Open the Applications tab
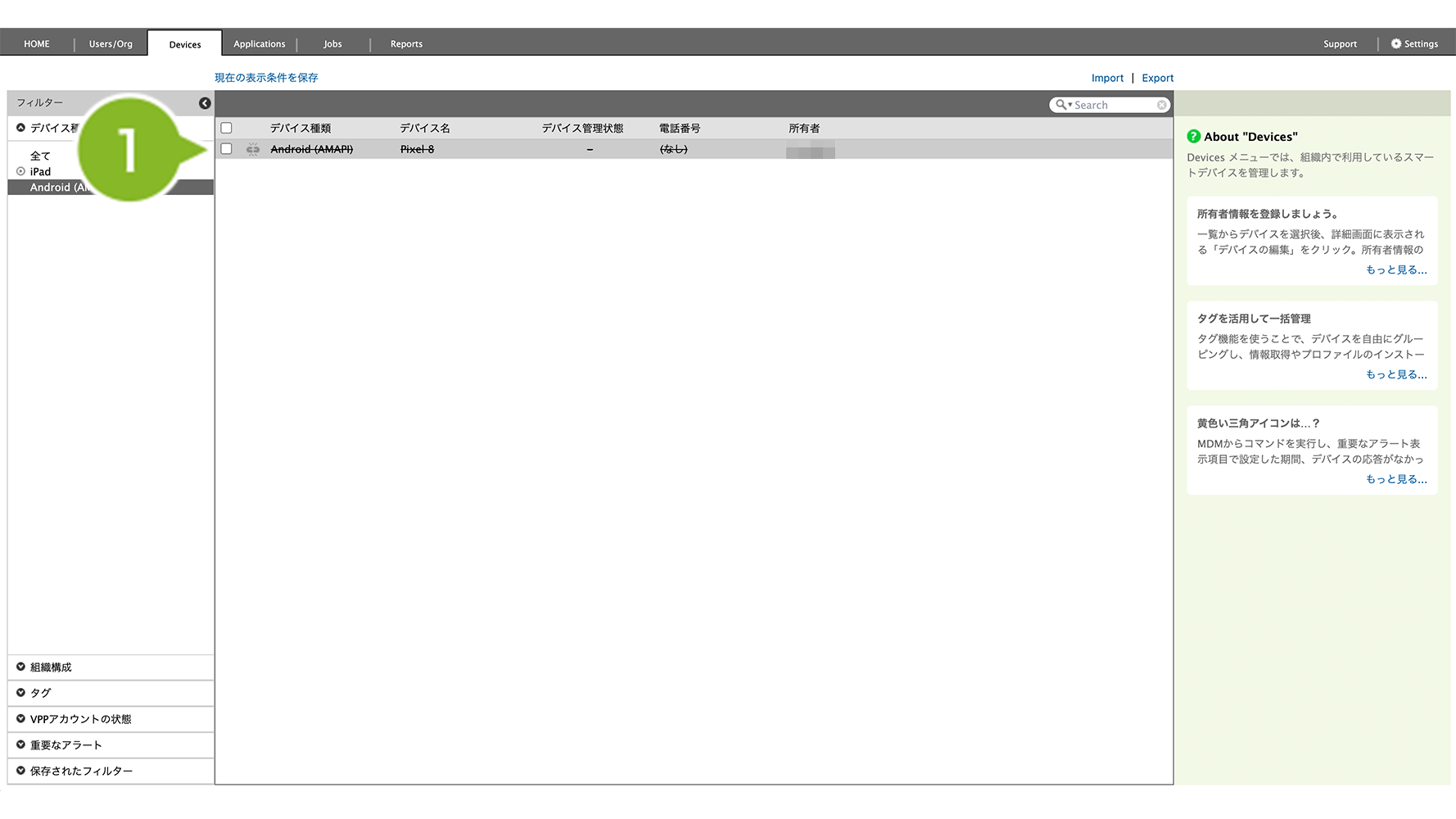 click(x=260, y=44)
